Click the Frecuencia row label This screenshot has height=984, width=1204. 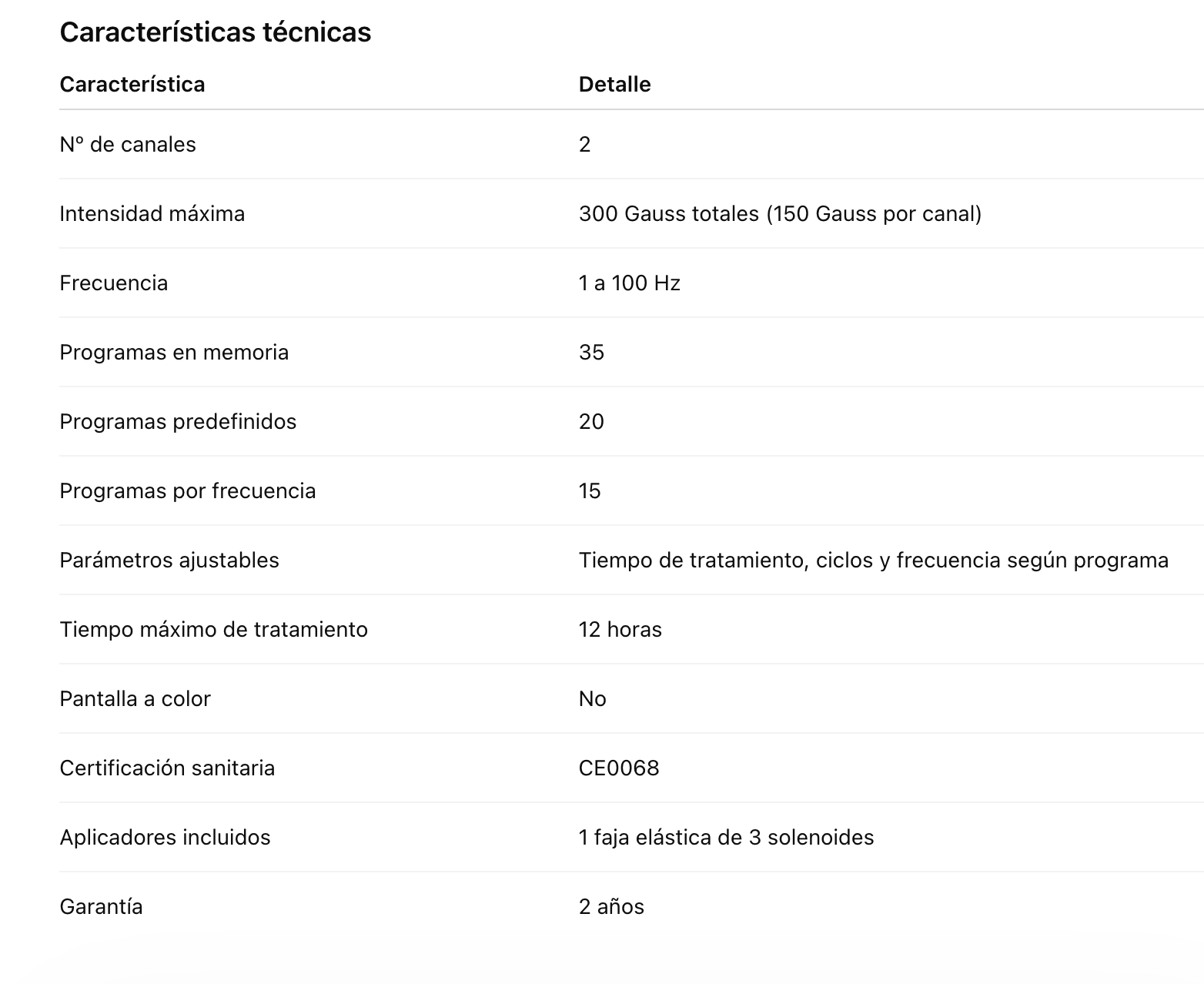114,283
